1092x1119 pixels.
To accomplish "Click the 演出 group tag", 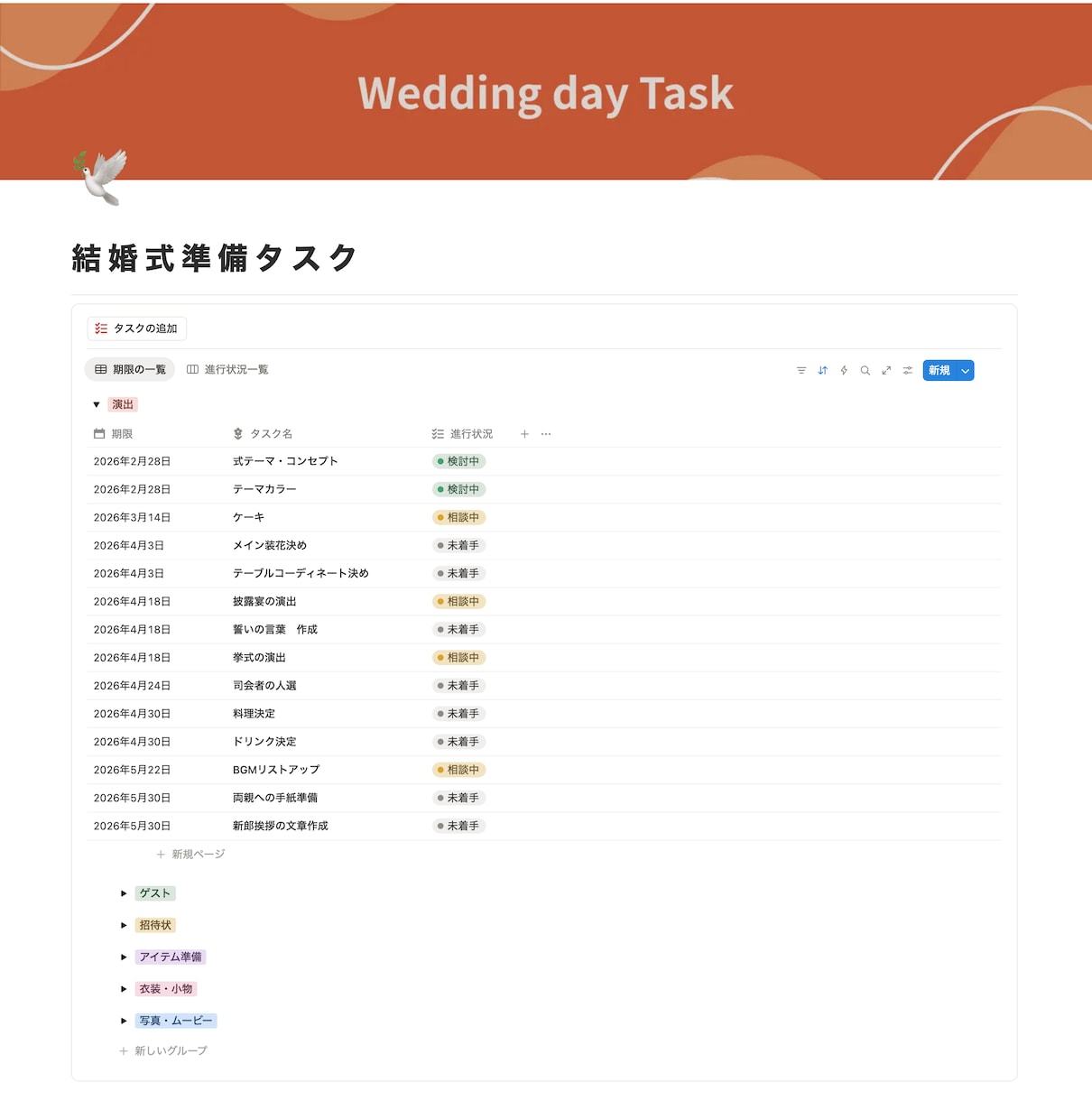I will [x=123, y=404].
